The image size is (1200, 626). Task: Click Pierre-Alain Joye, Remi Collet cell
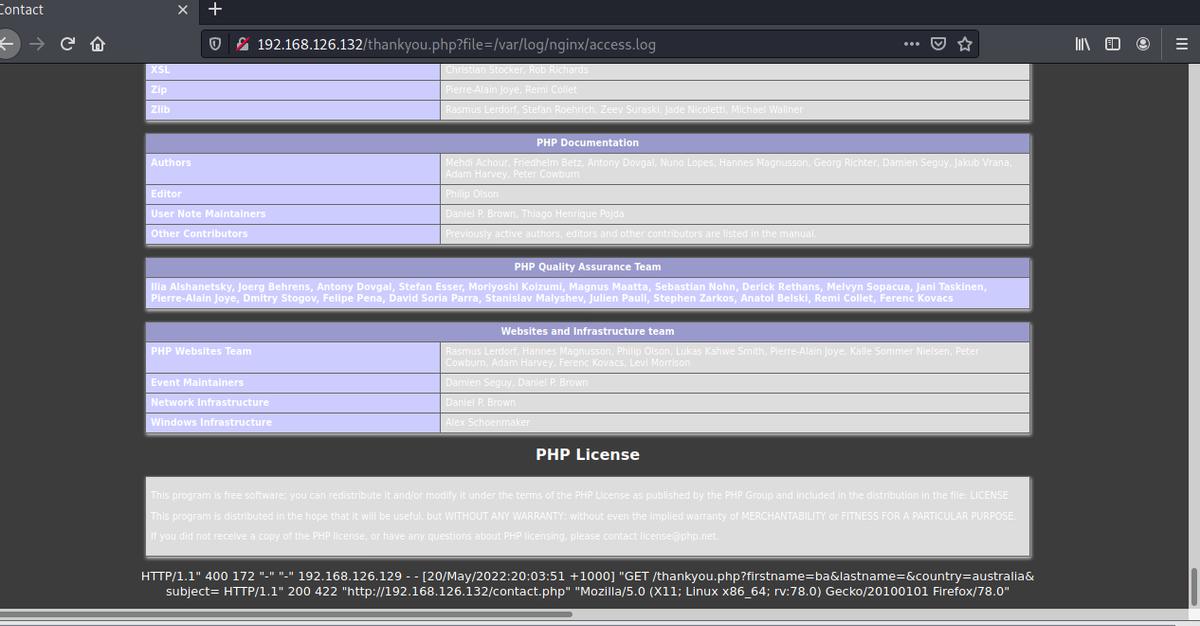point(735,89)
